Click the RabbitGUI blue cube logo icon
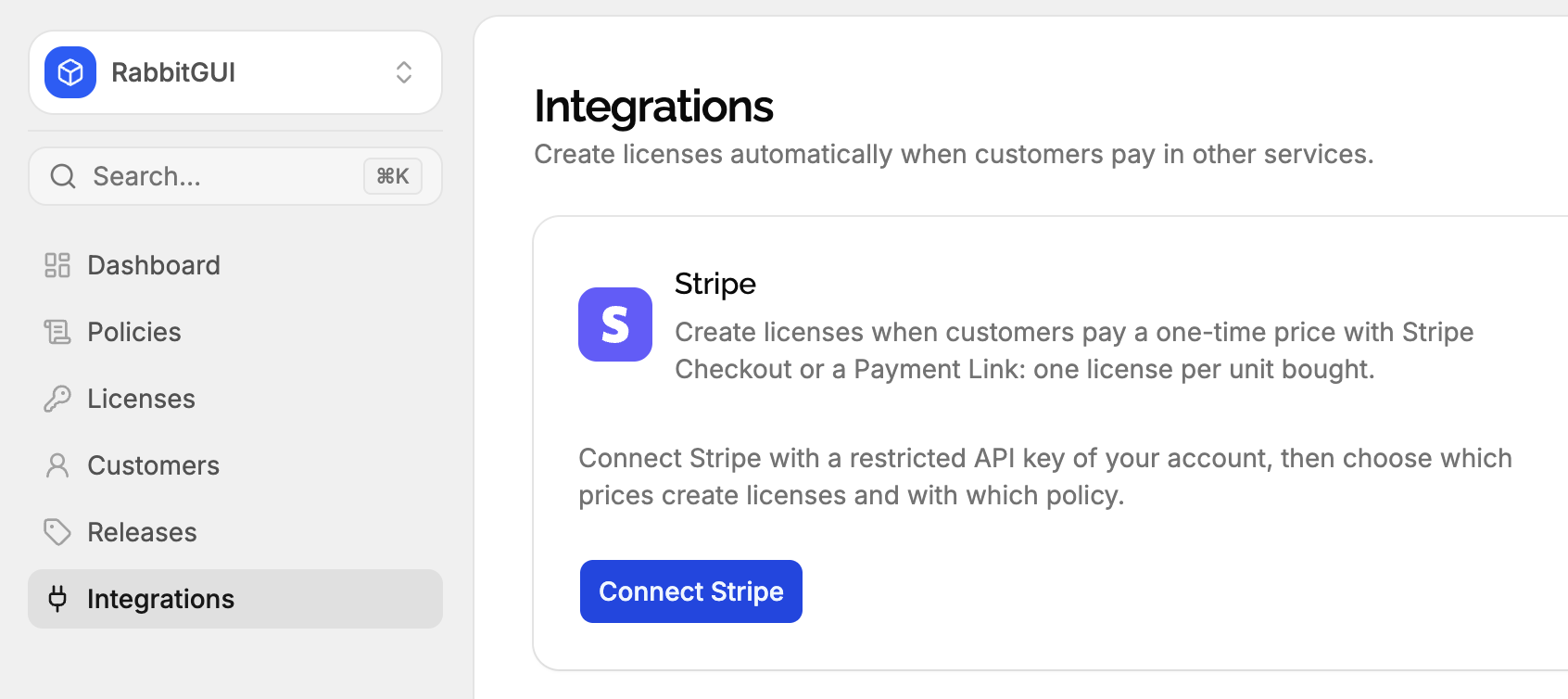The width and height of the screenshot is (1568, 699). [70, 72]
